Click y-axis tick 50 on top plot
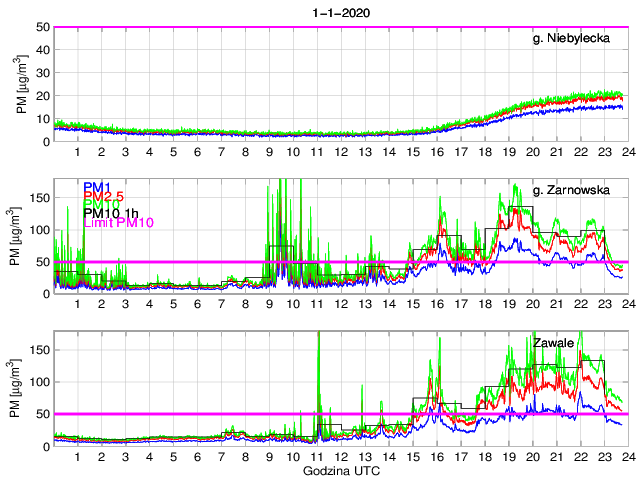The image size is (640, 480). click(42, 27)
